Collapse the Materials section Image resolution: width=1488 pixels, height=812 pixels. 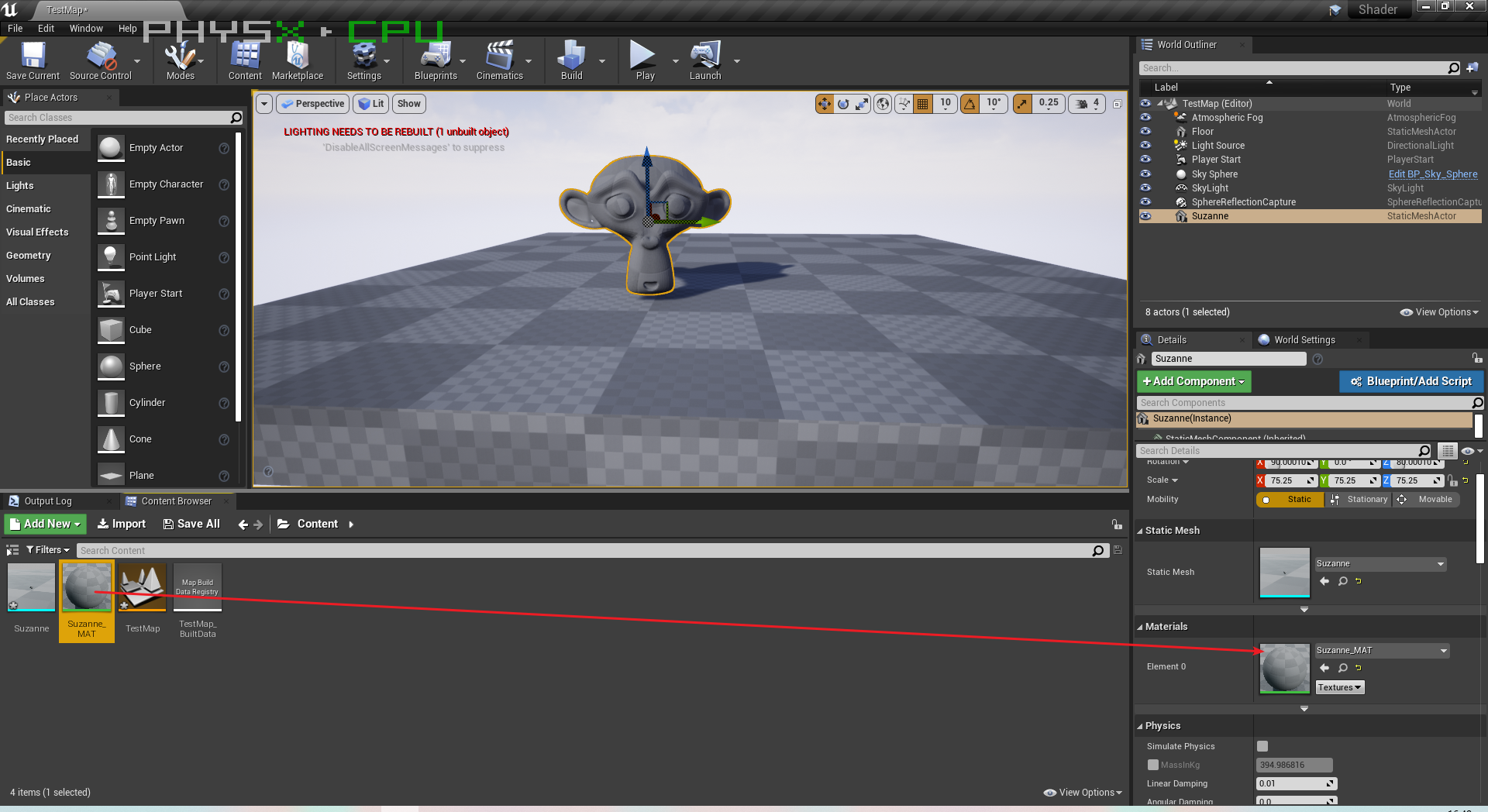click(1140, 628)
